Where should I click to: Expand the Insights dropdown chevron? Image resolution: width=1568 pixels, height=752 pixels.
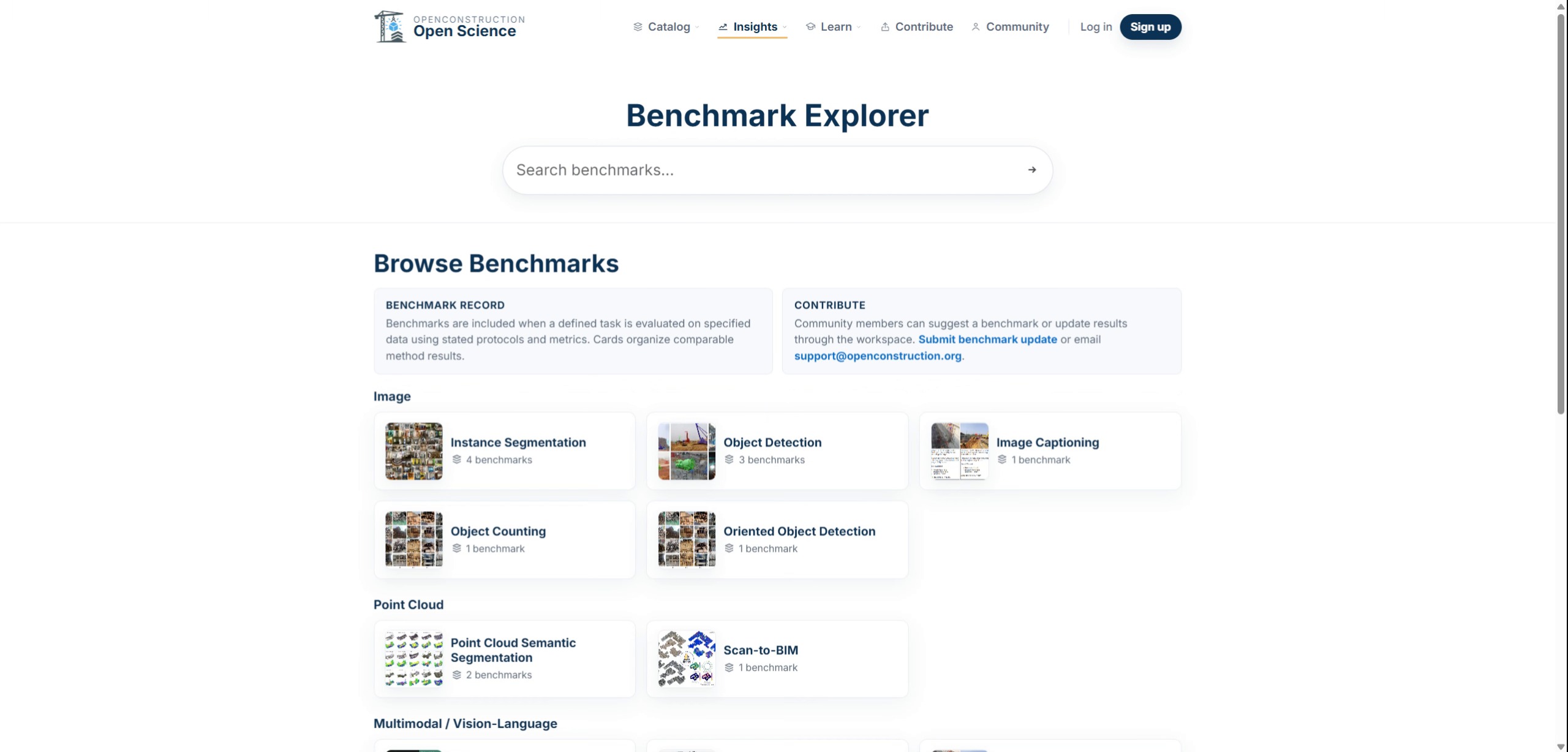coord(784,27)
